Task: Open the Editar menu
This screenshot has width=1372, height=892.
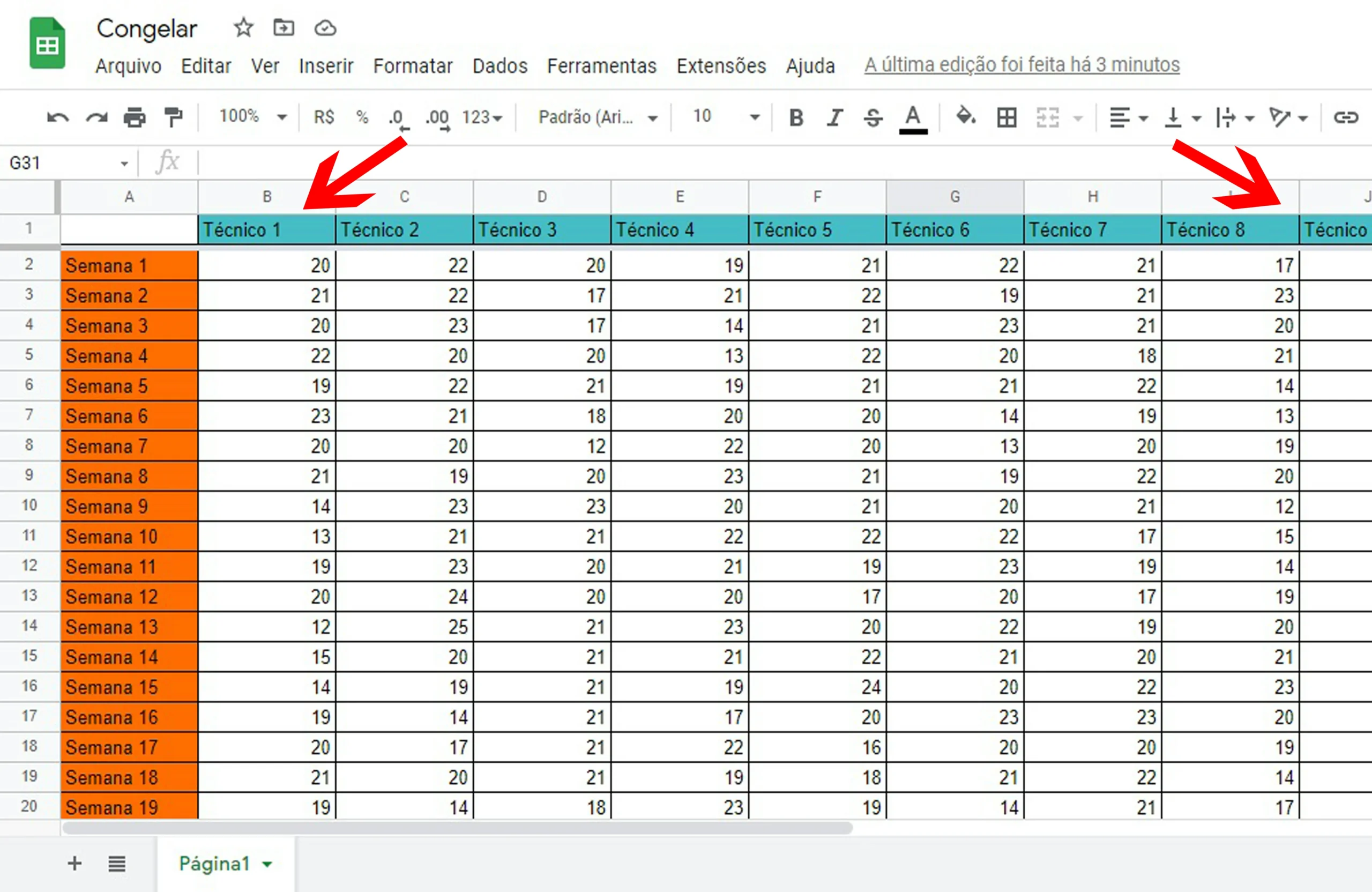Action: [206, 66]
